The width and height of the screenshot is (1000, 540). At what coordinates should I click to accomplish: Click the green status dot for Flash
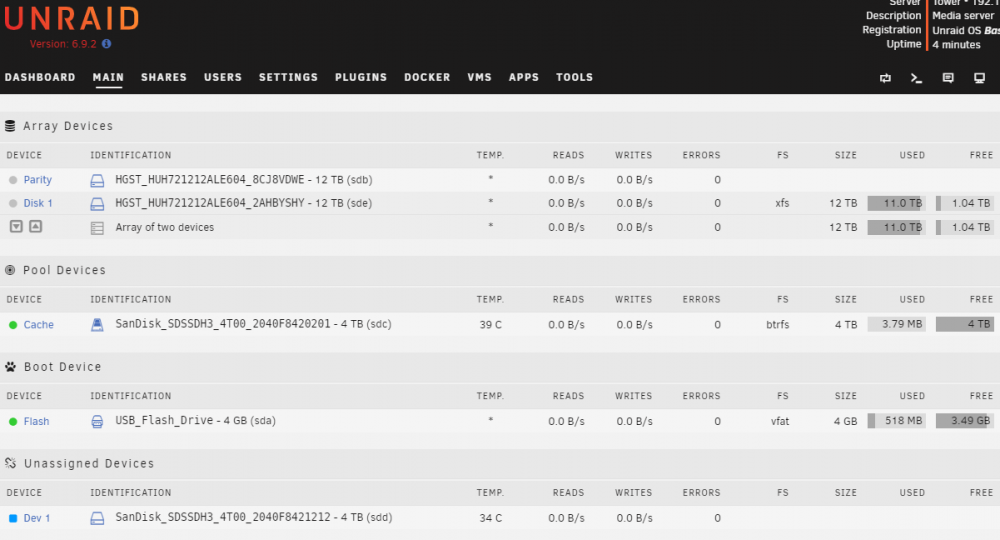13,421
